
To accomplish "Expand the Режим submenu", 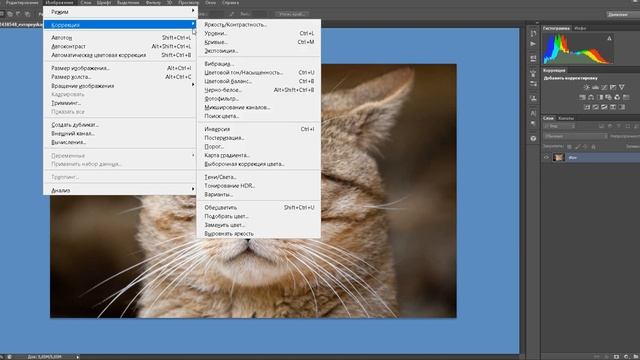I will click(x=120, y=12).
